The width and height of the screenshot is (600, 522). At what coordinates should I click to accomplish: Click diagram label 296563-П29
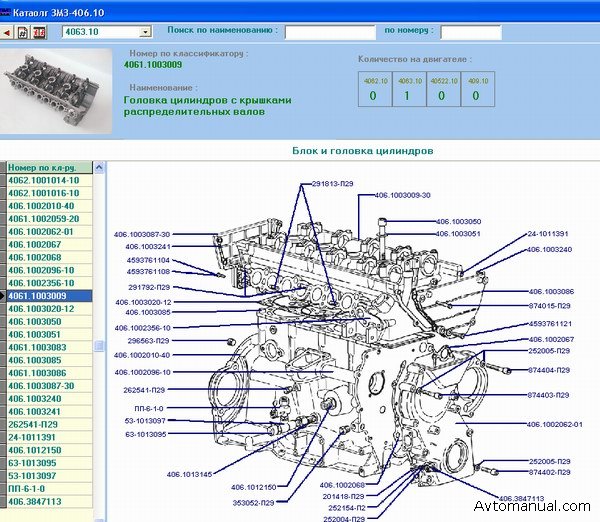coord(148,341)
